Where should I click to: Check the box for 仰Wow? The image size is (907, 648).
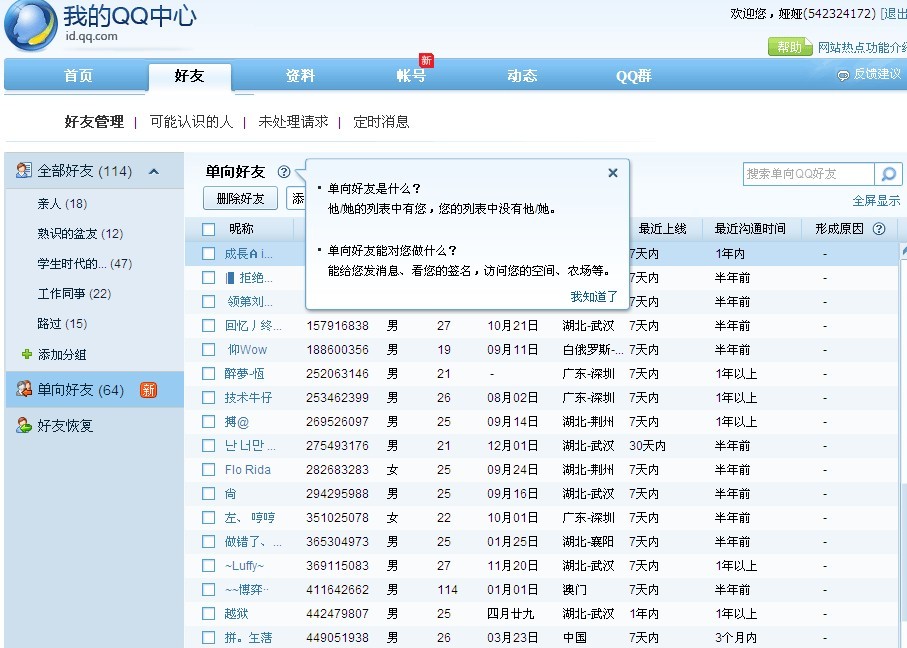209,349
